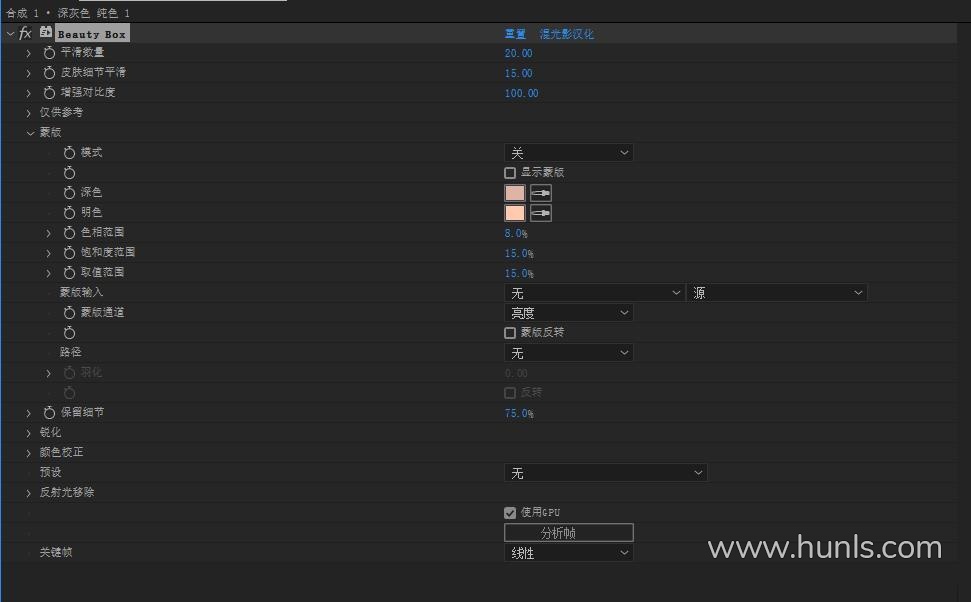The image size is (971, 602).
Task: Click the 关键帧 label
Action: tap(56, 552)
